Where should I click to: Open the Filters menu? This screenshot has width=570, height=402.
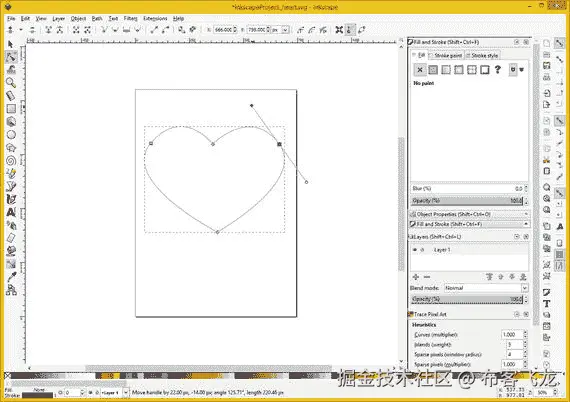click(x=131, y=19)
